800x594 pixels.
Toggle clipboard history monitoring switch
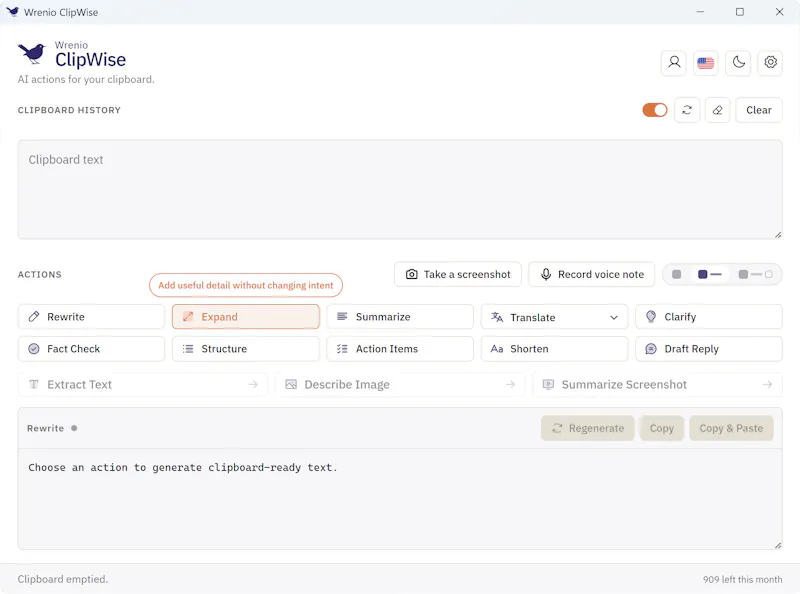pos(655,110)
